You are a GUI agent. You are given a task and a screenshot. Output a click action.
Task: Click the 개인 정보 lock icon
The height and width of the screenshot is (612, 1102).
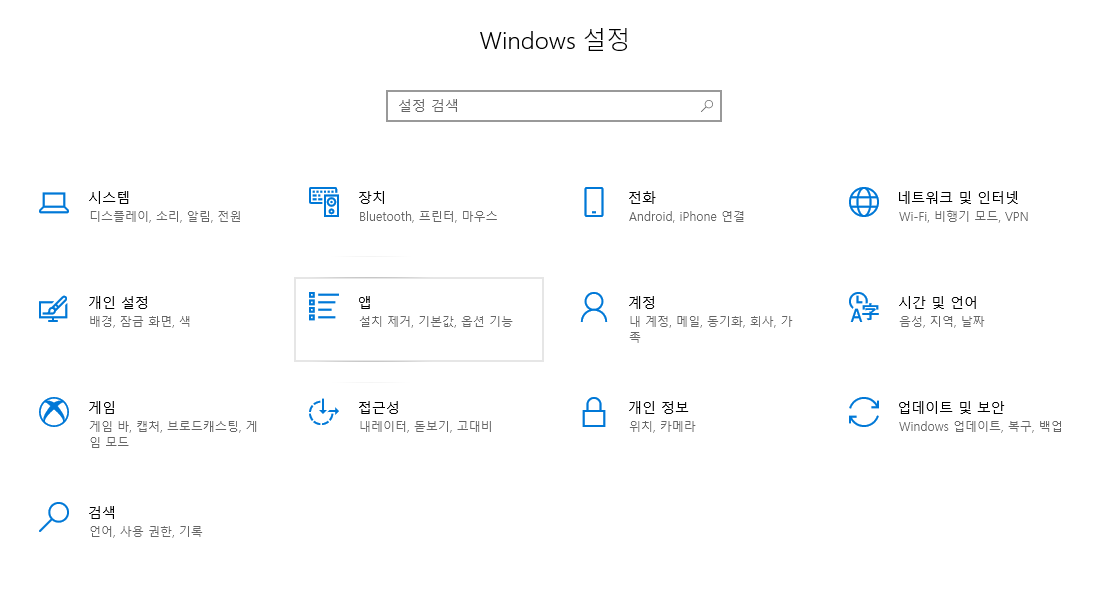point(594,412)
